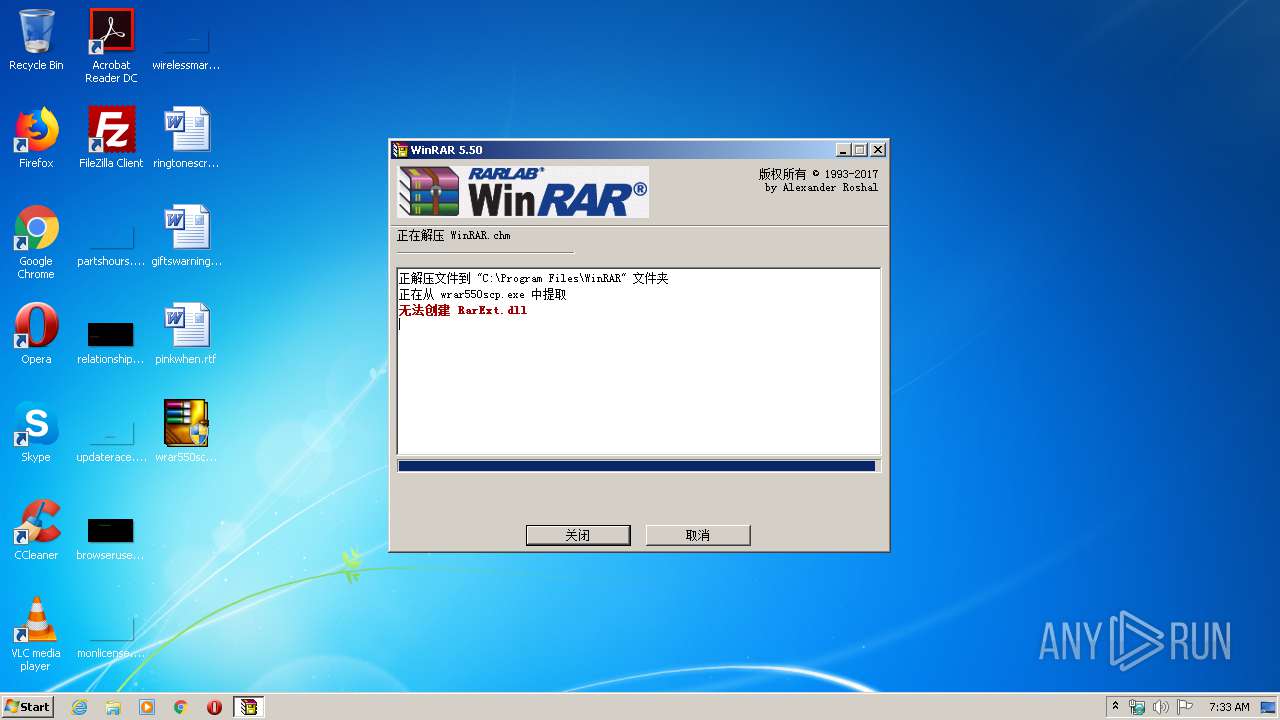Click the 取消 button in WinRAR
The width and height of the screenshot is (1280, 720).
(x=698, y=535)
